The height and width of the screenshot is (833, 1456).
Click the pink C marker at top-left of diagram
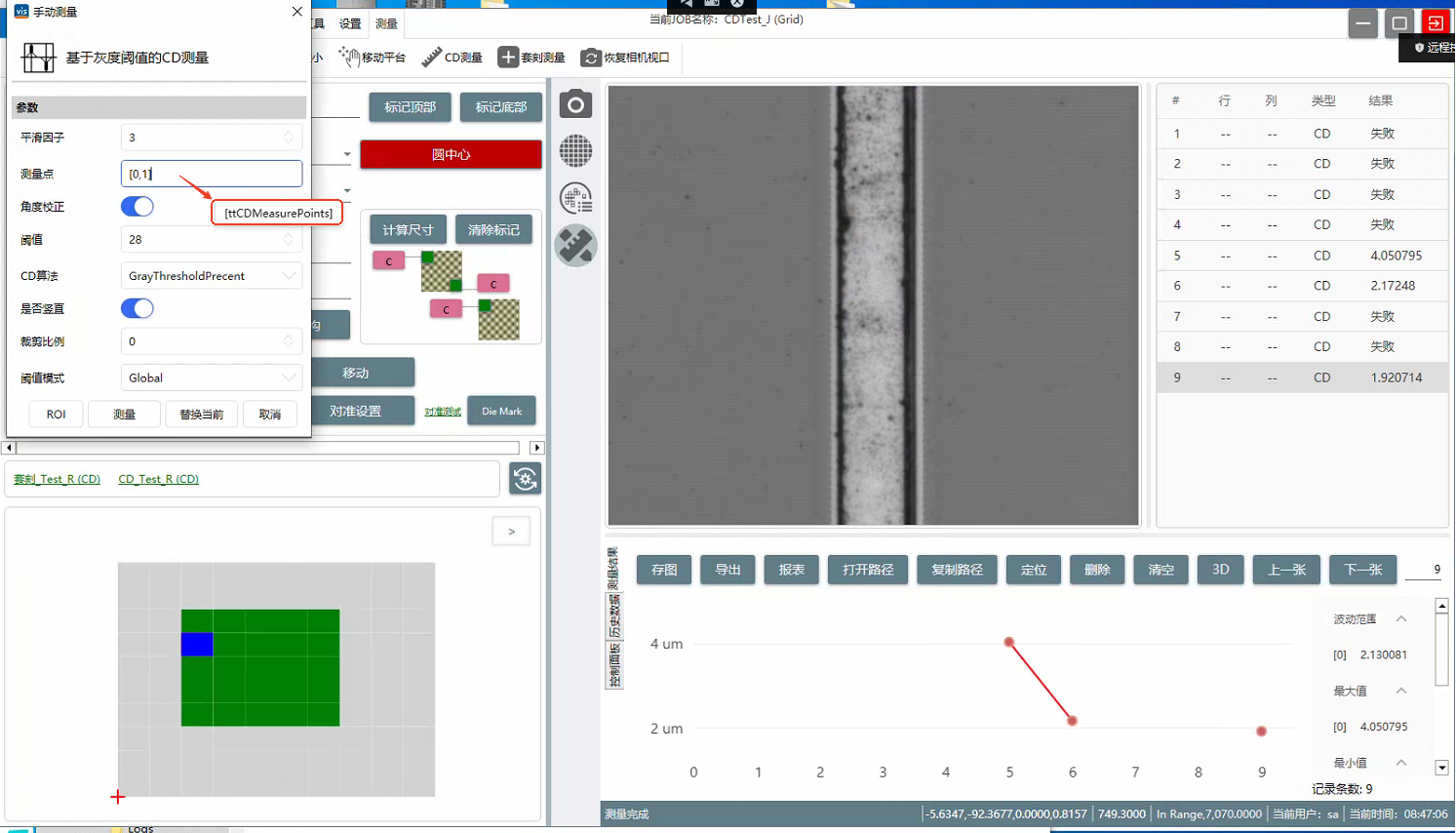point(388,261)
